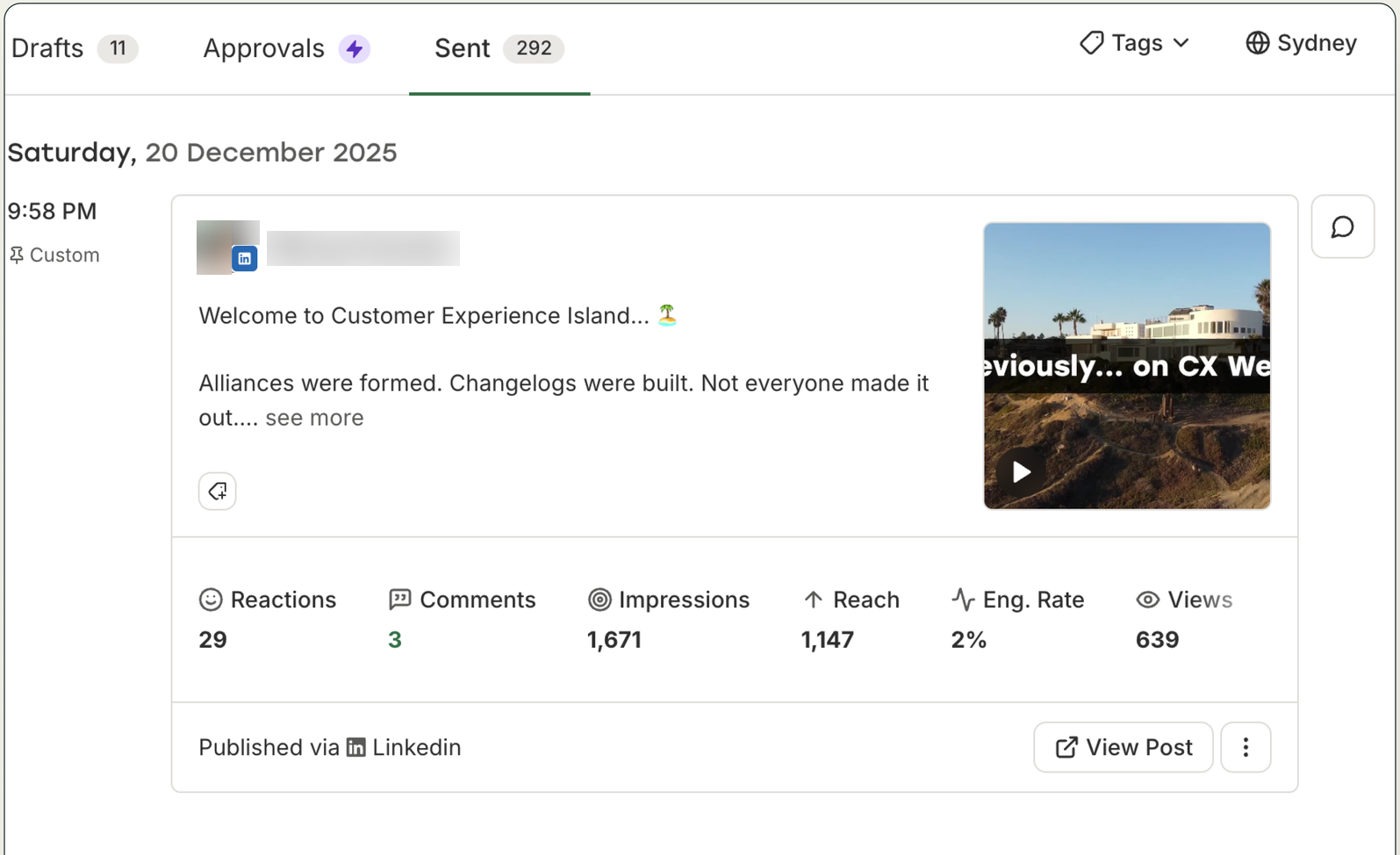1400x855 pixels.
Task: Click the engagement rate value 2%
Action: 968,640
